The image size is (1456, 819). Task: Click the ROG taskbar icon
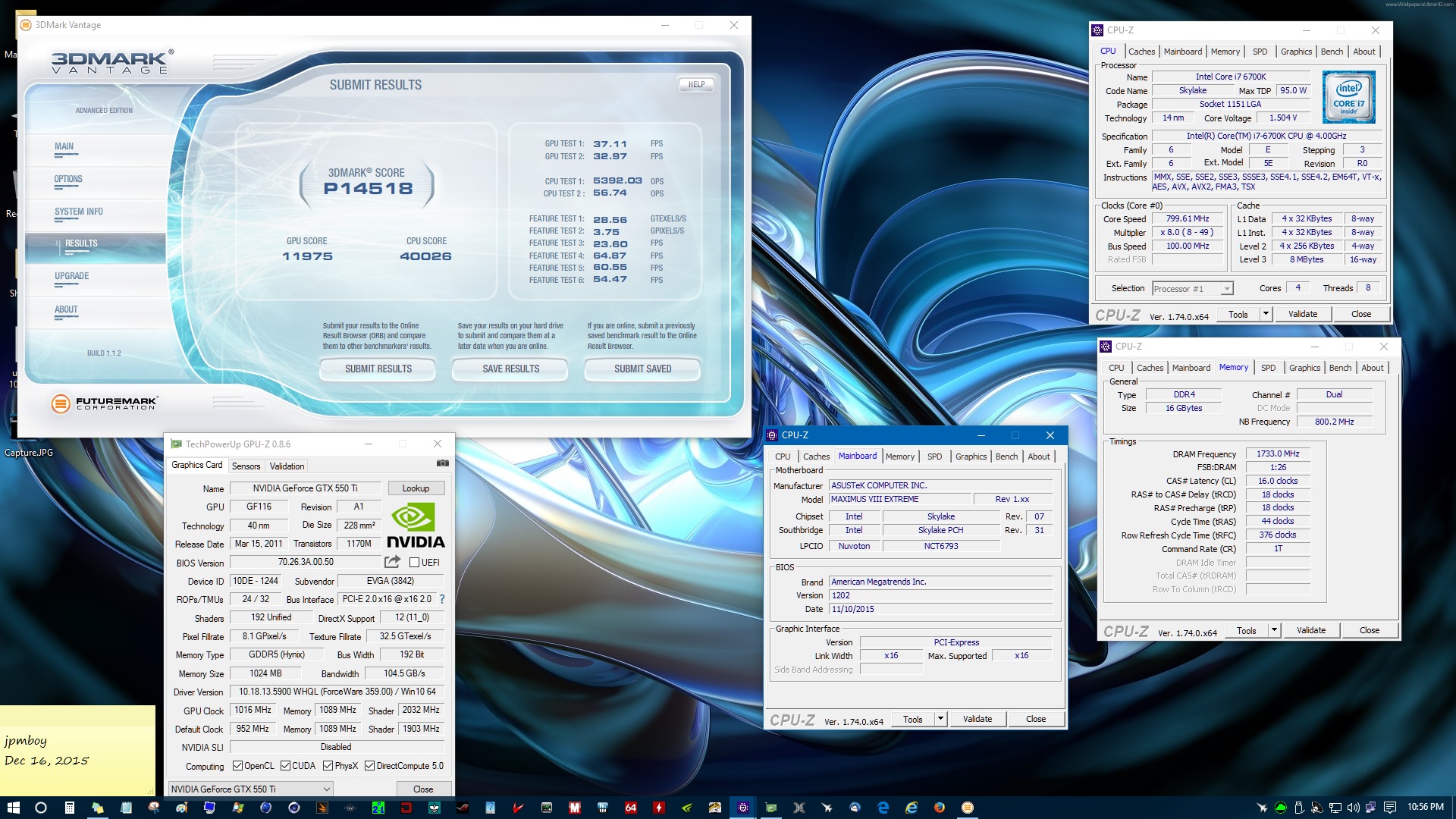(462, 808)
